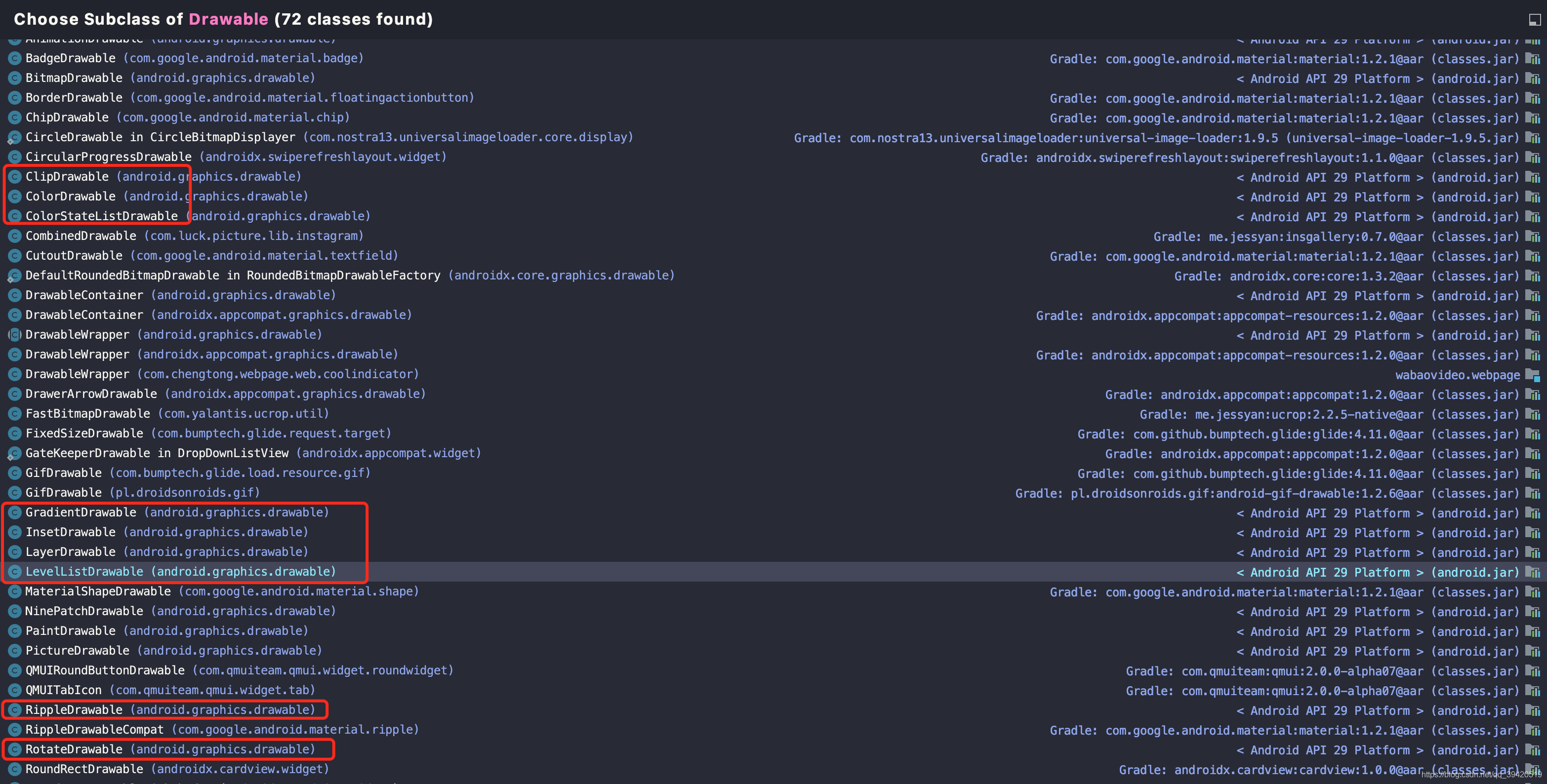Choose BorderDrawable subclass

773,98
